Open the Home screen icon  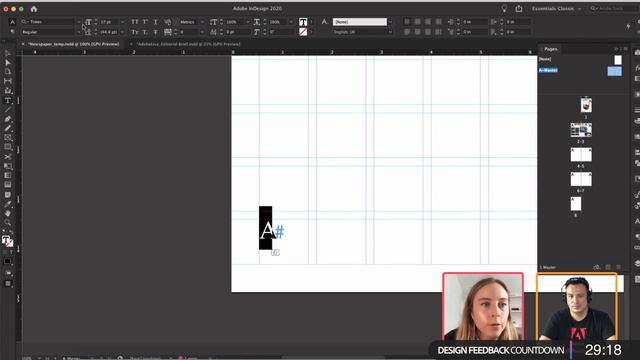coord(34,9)
